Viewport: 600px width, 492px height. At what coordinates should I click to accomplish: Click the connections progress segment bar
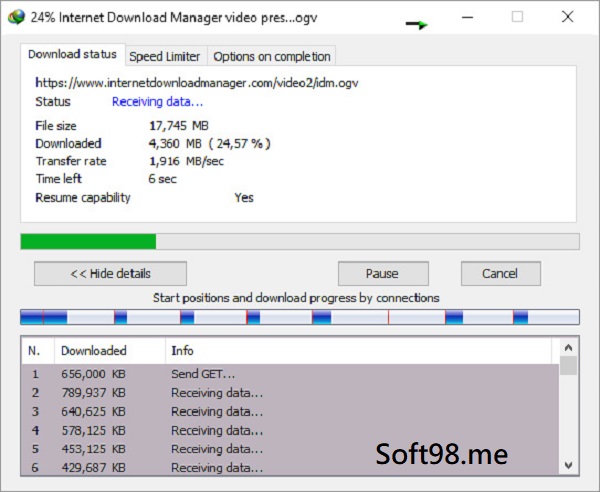click(300, 317)
